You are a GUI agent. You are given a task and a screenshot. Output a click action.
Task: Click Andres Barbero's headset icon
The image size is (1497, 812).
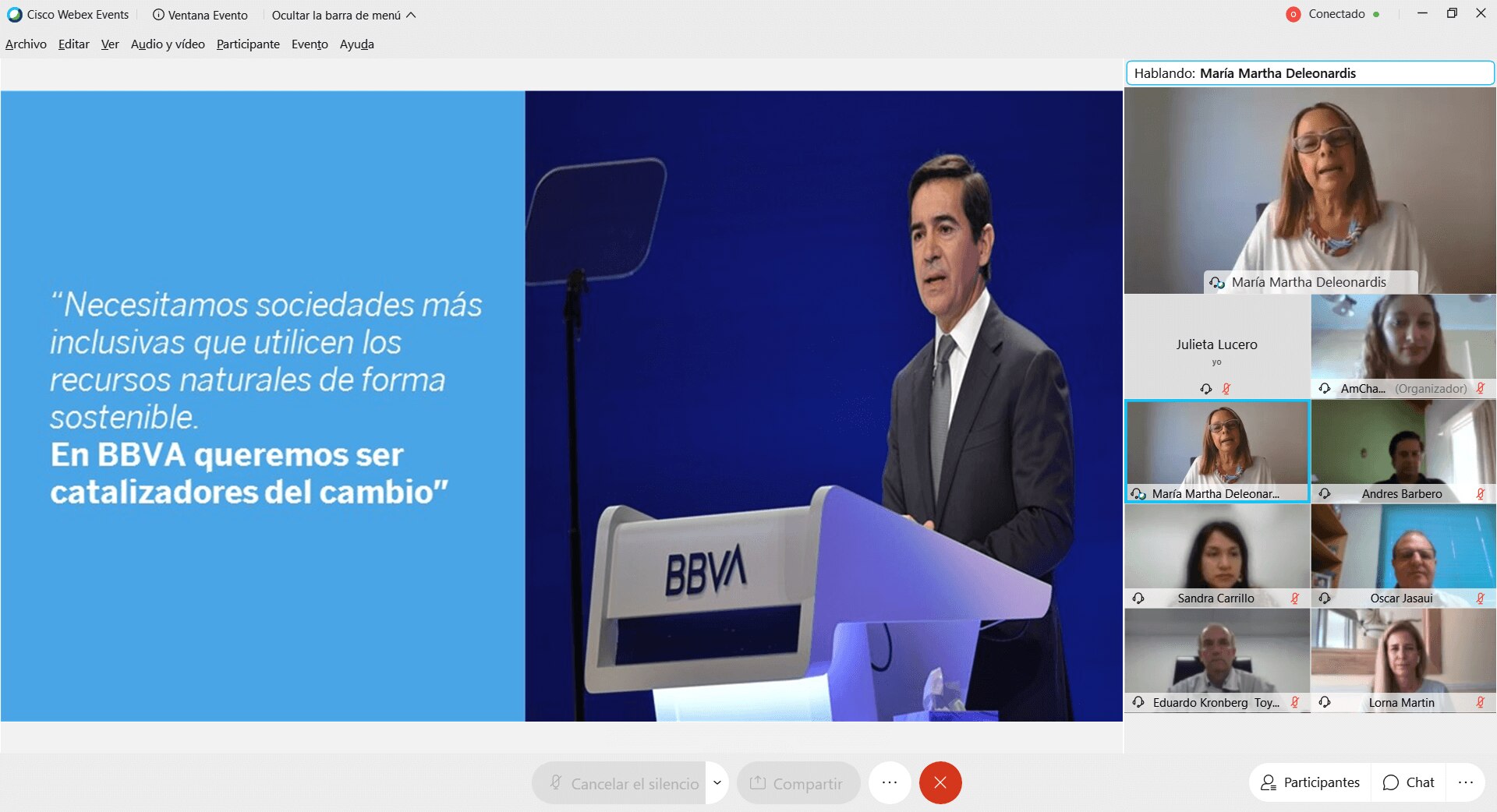point(1325,494)
